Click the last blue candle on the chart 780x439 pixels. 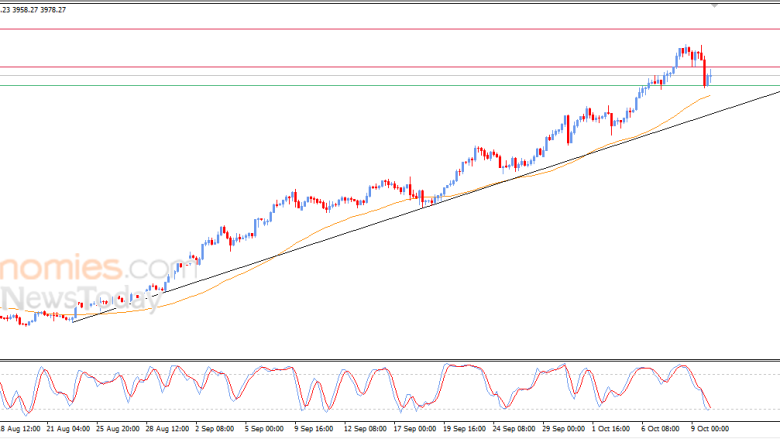click(x=709, y=76)
